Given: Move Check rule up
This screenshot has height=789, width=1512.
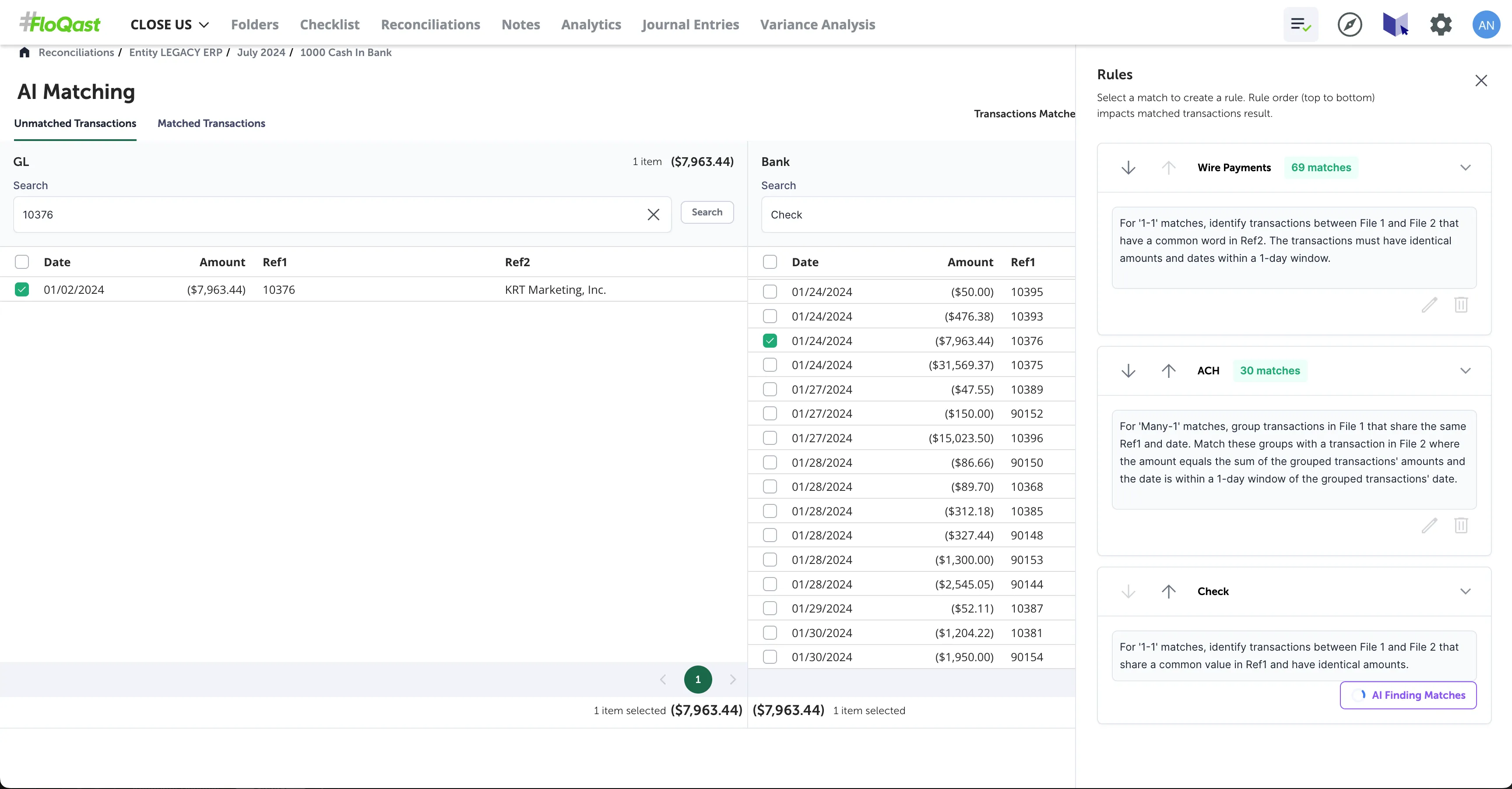Looking at the screenshot, I should 1168,592.
